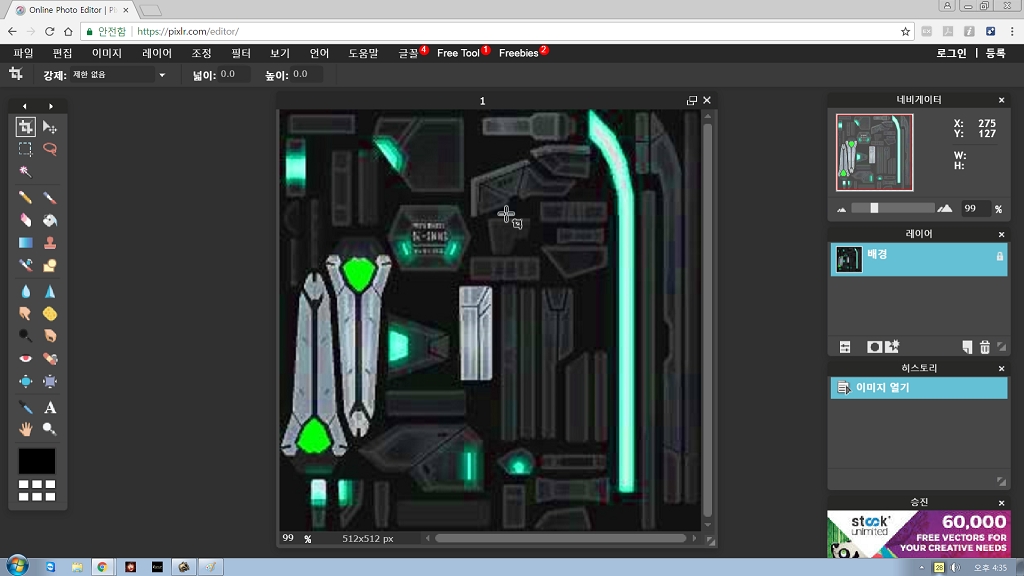
Task: Toggle layer settings in Layers panel
Action: point(845,347)
